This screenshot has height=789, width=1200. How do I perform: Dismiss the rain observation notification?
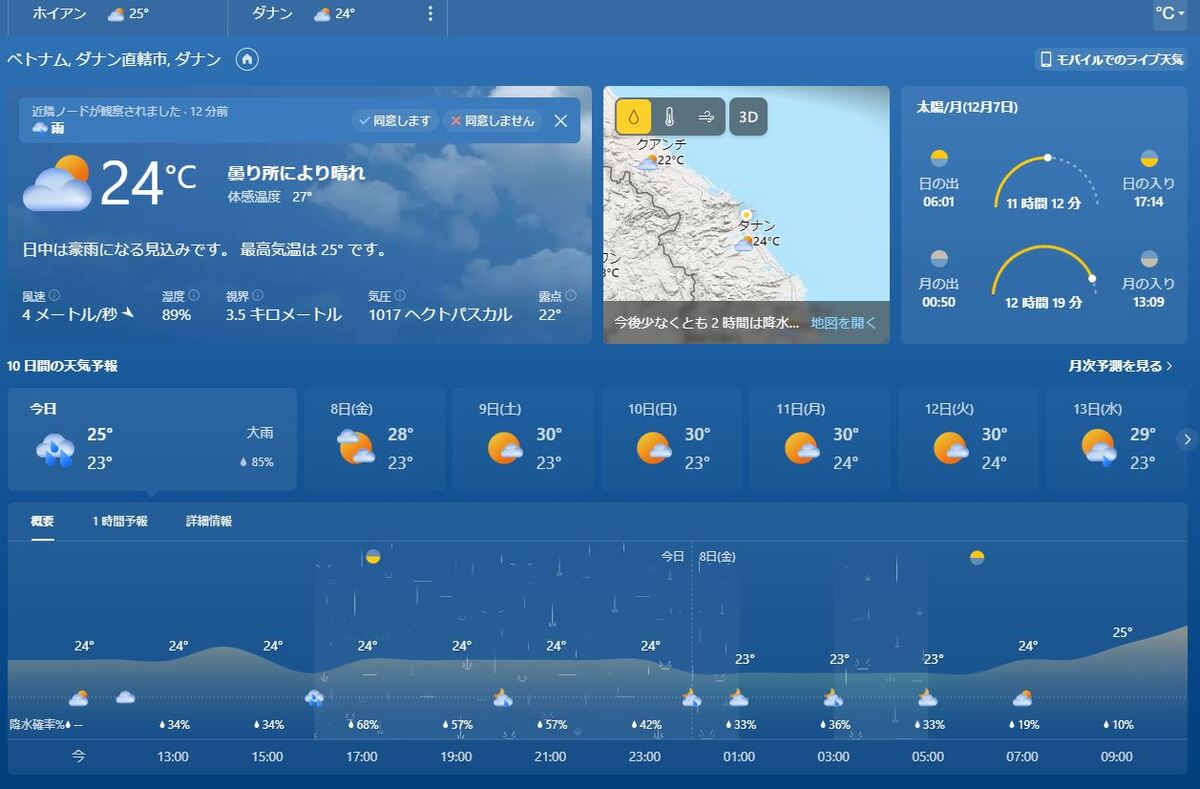561,120
